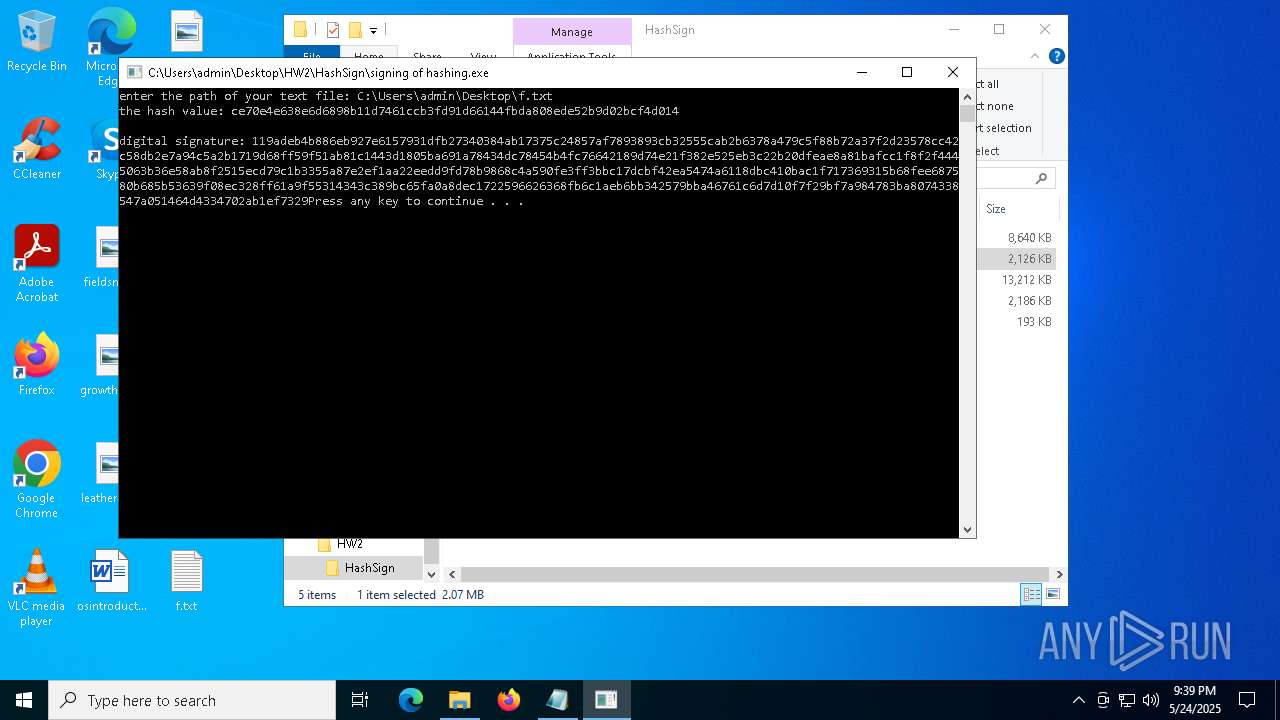Open Explorer help with the question mark icon

[x=1056, y=57]
